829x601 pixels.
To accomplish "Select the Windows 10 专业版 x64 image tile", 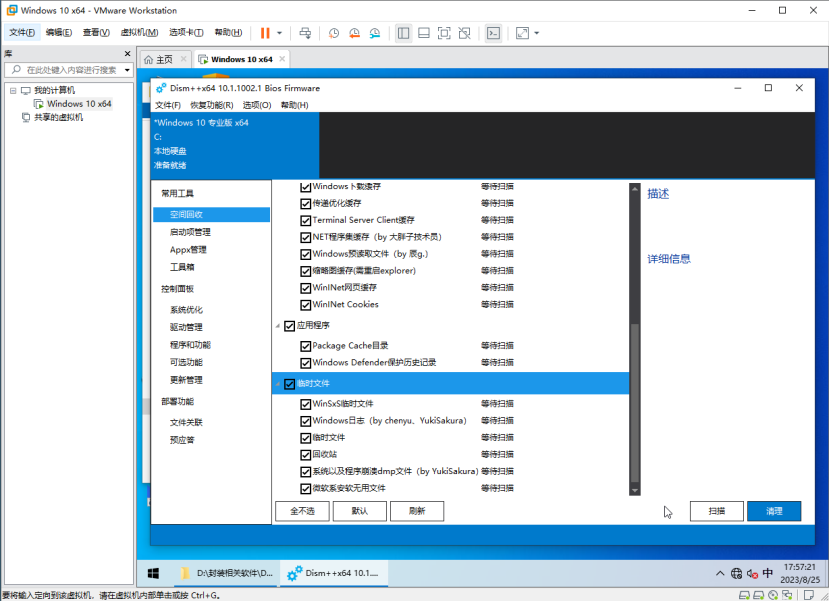I will (x=235, y=144).
